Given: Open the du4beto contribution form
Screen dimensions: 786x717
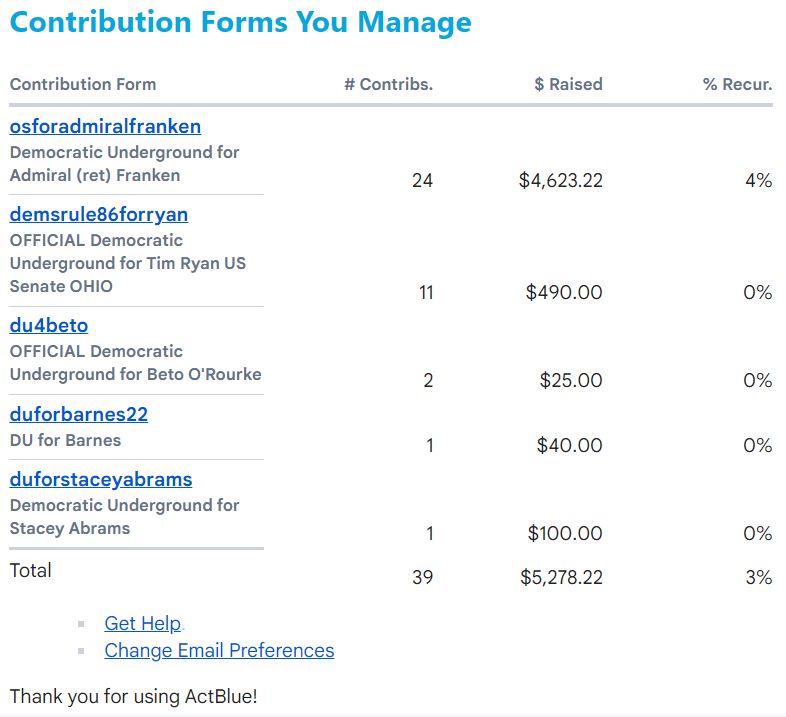Looking at the screenshot, I should 49,325.
